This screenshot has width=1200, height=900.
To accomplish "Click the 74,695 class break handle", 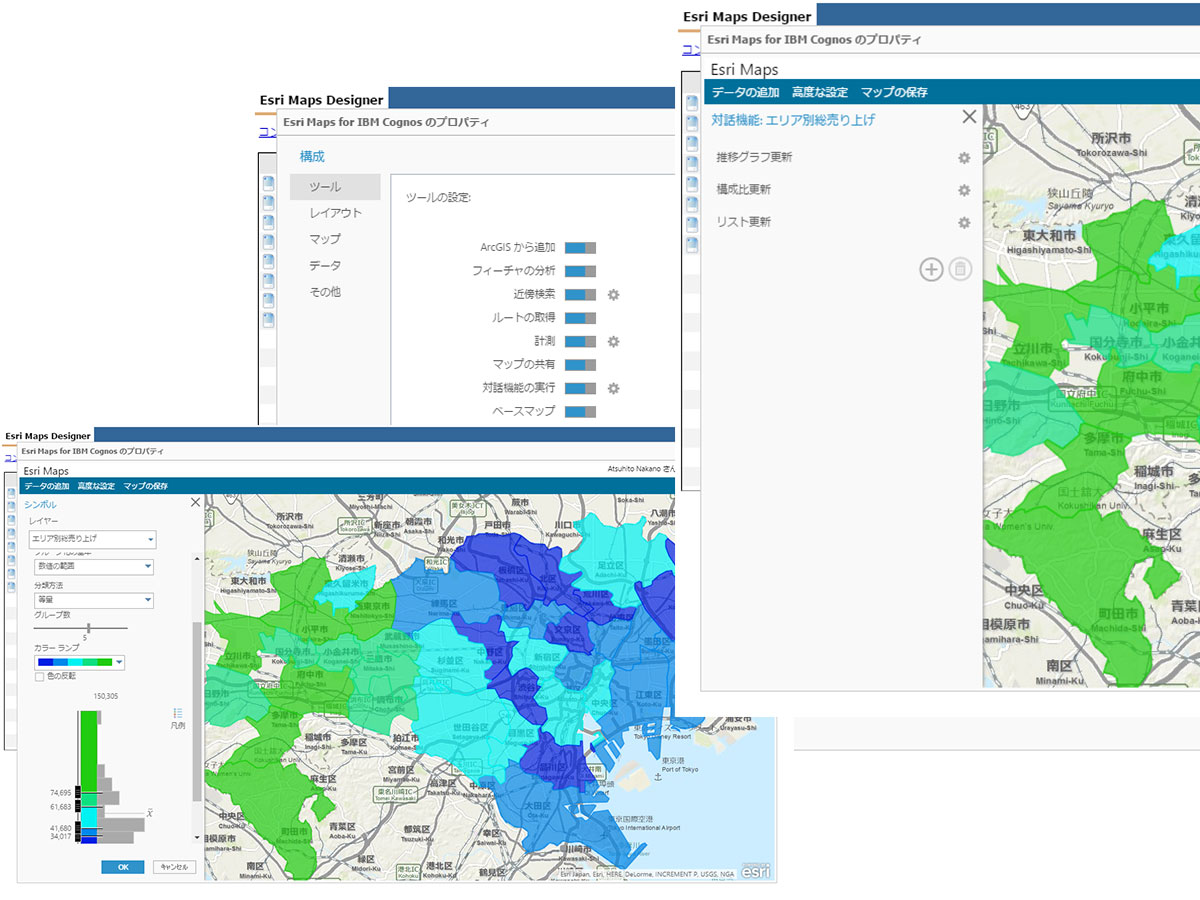I will click(78, 792).
